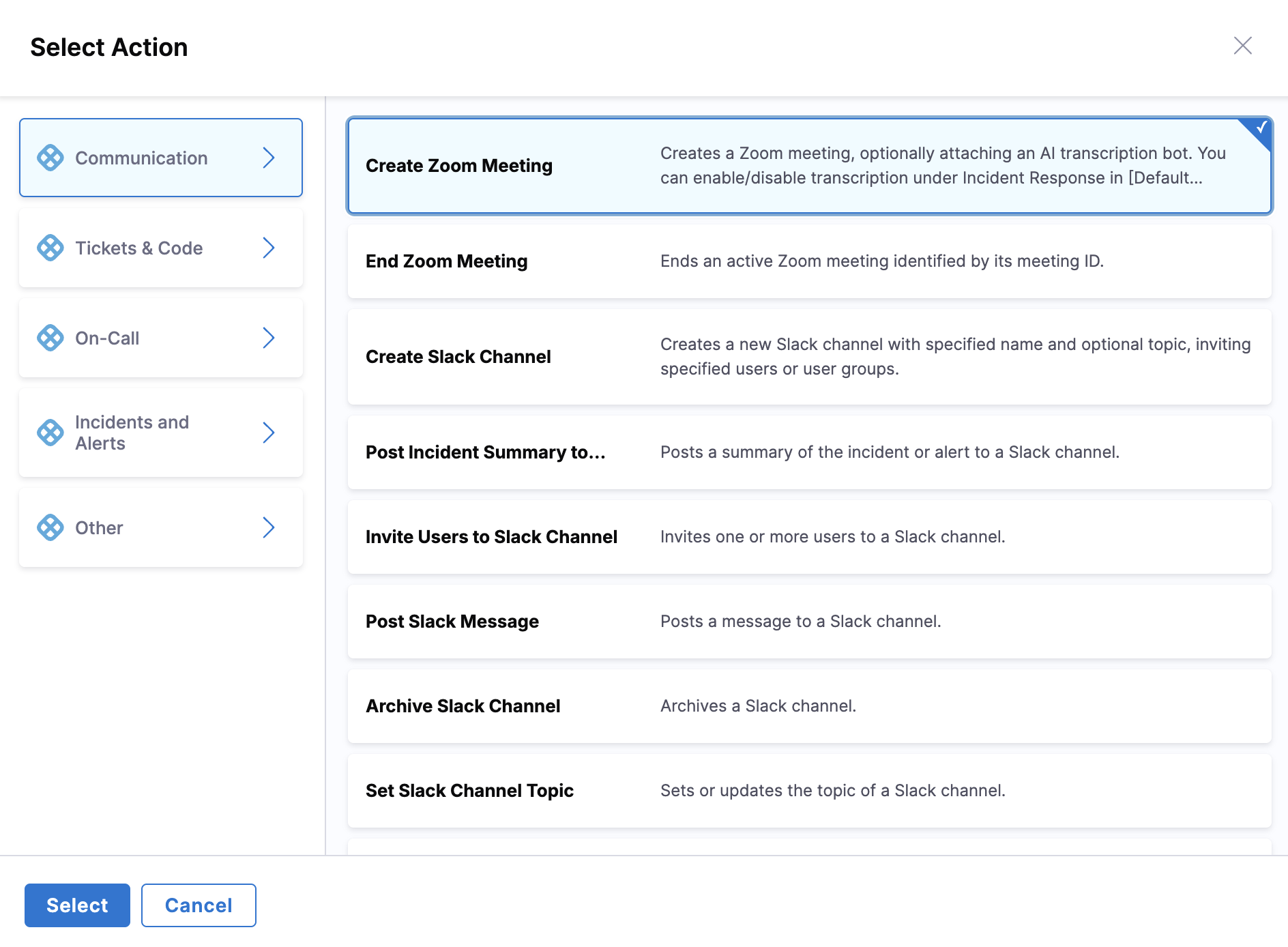The height and width of the screenshot is (947, 1288).
Task: Expand the Communication chevron arrow
Action: 269,158
